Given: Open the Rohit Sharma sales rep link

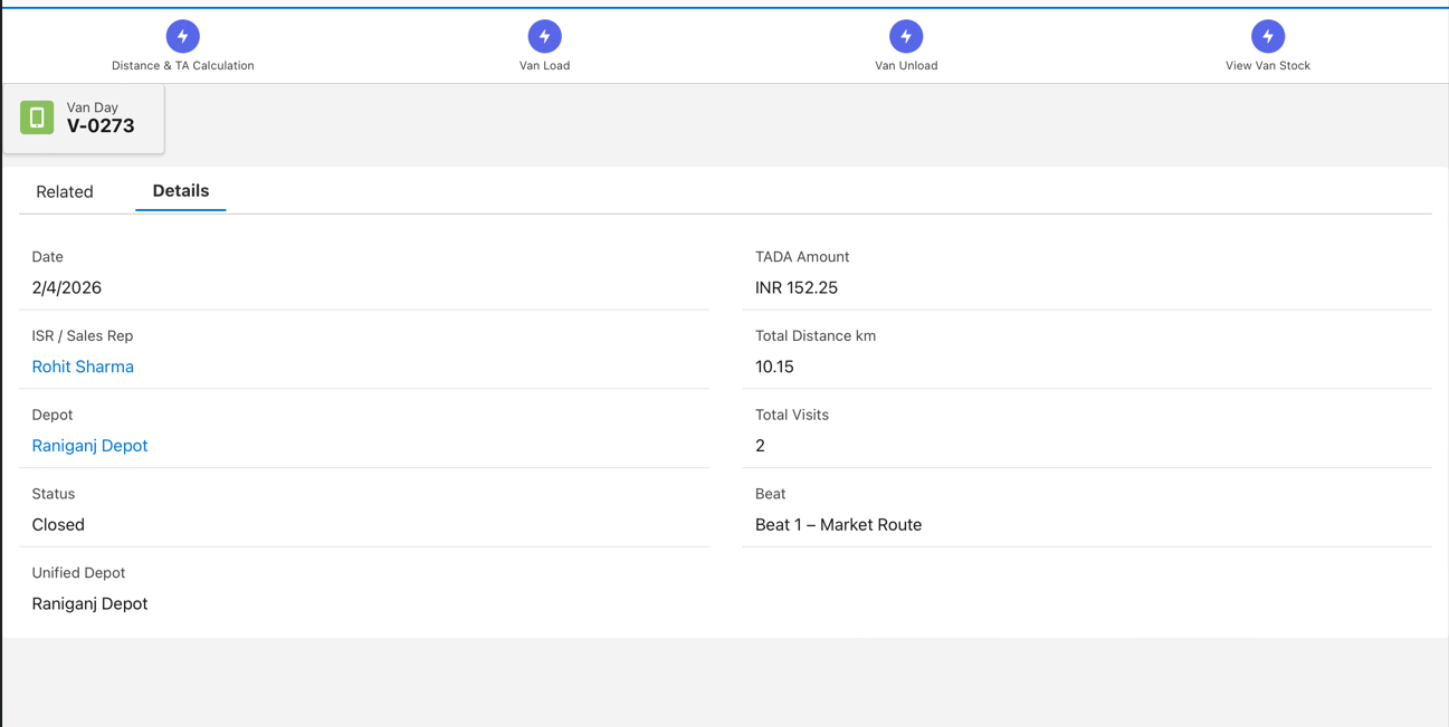Looking at the screenshot, I should click(x=83, y=367).
